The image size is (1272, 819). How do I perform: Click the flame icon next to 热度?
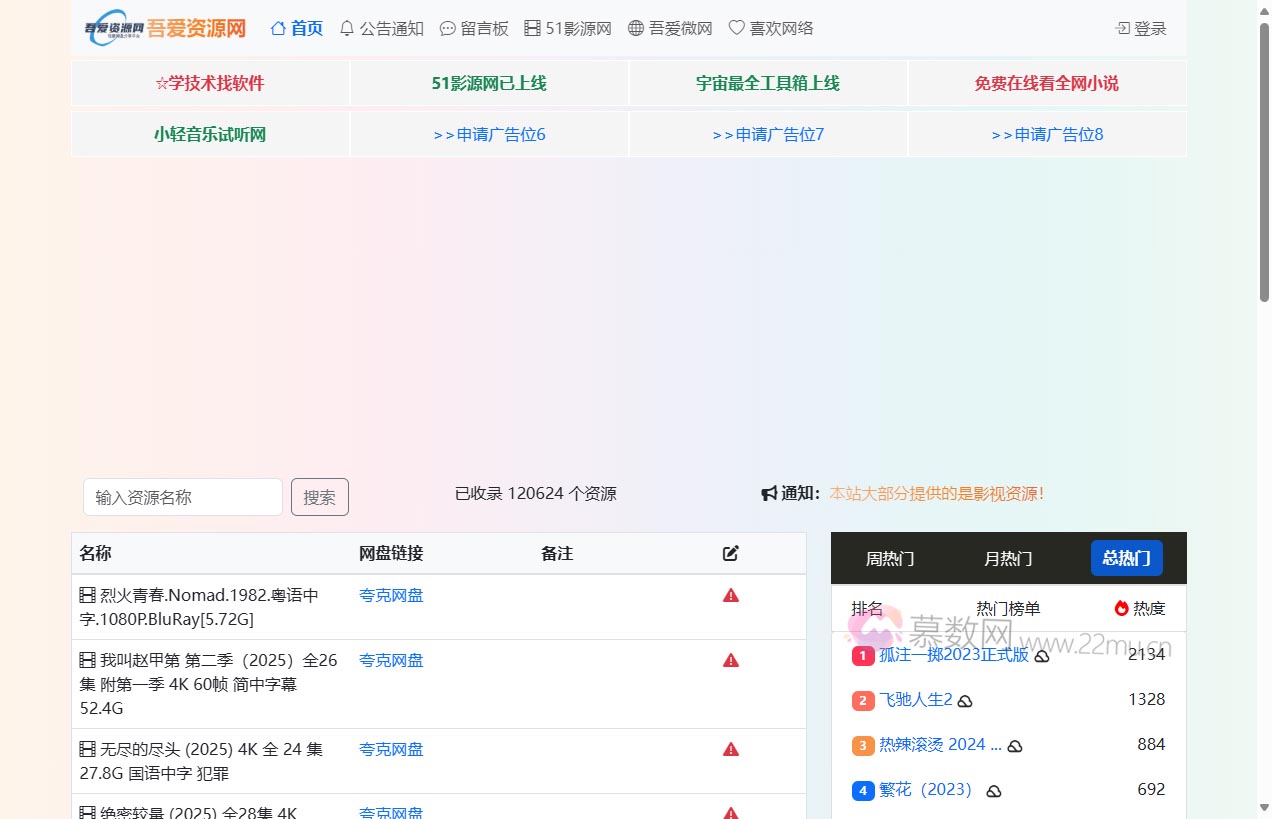click(x=1121, y=607)
